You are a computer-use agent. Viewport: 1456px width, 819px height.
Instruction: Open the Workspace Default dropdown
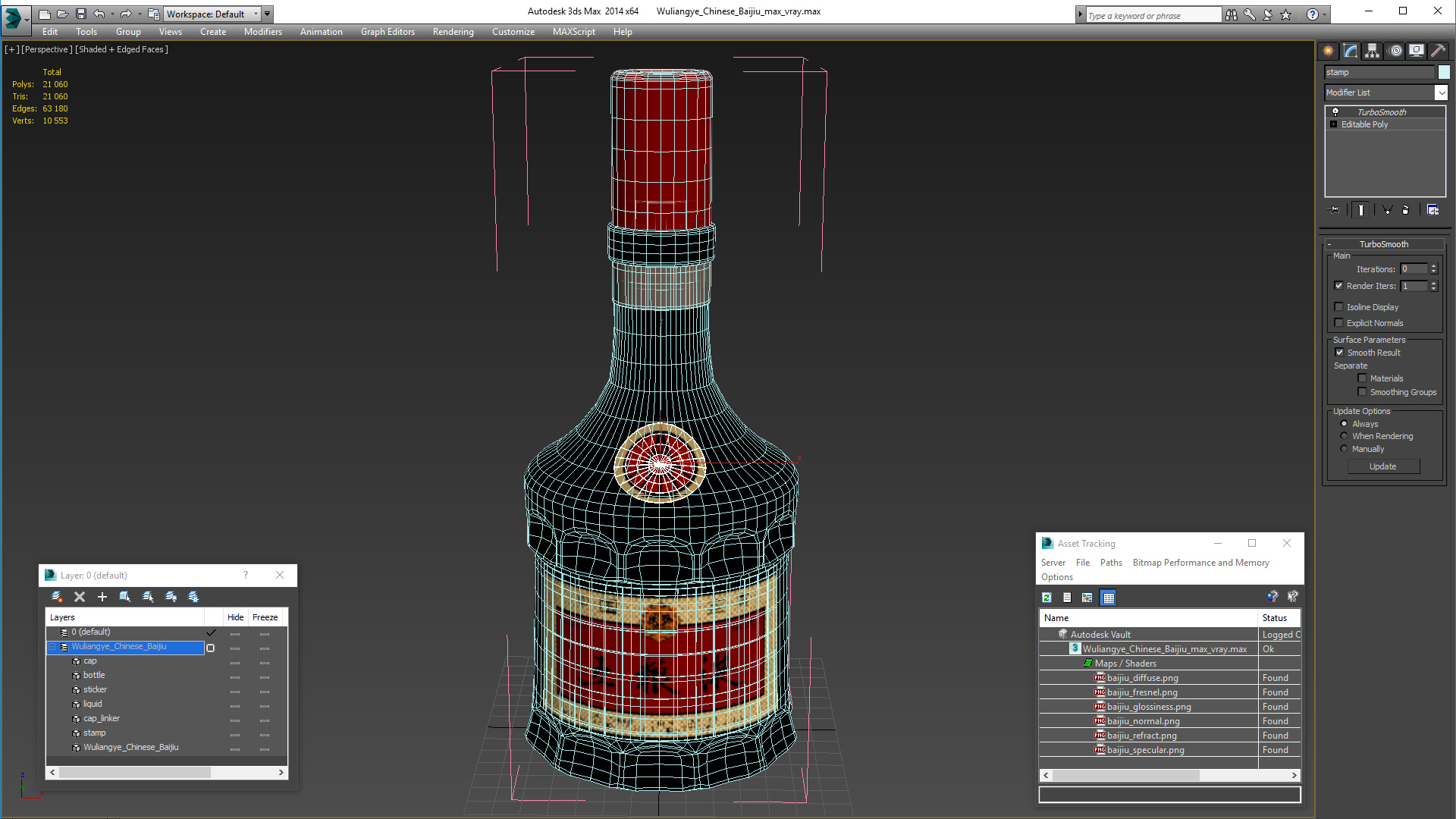256,14
